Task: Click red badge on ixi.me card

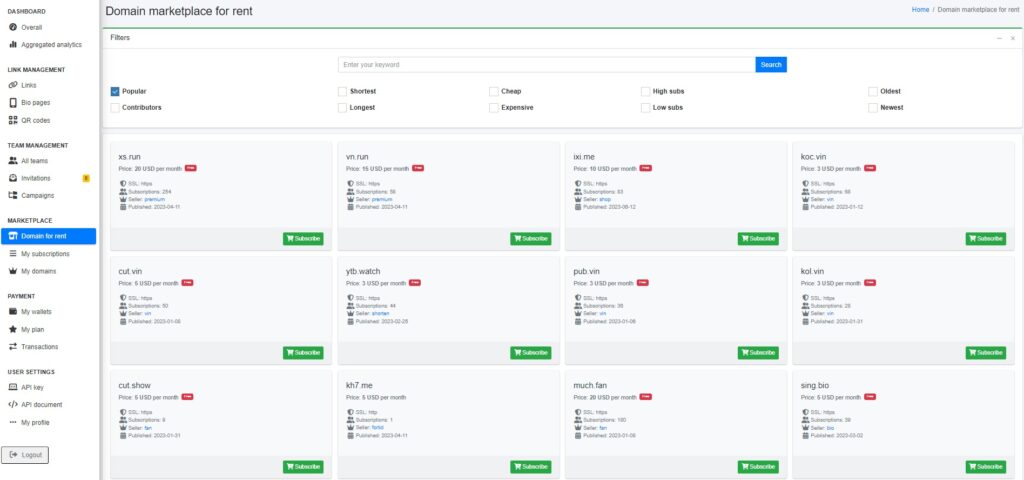Action: [645, 168]
